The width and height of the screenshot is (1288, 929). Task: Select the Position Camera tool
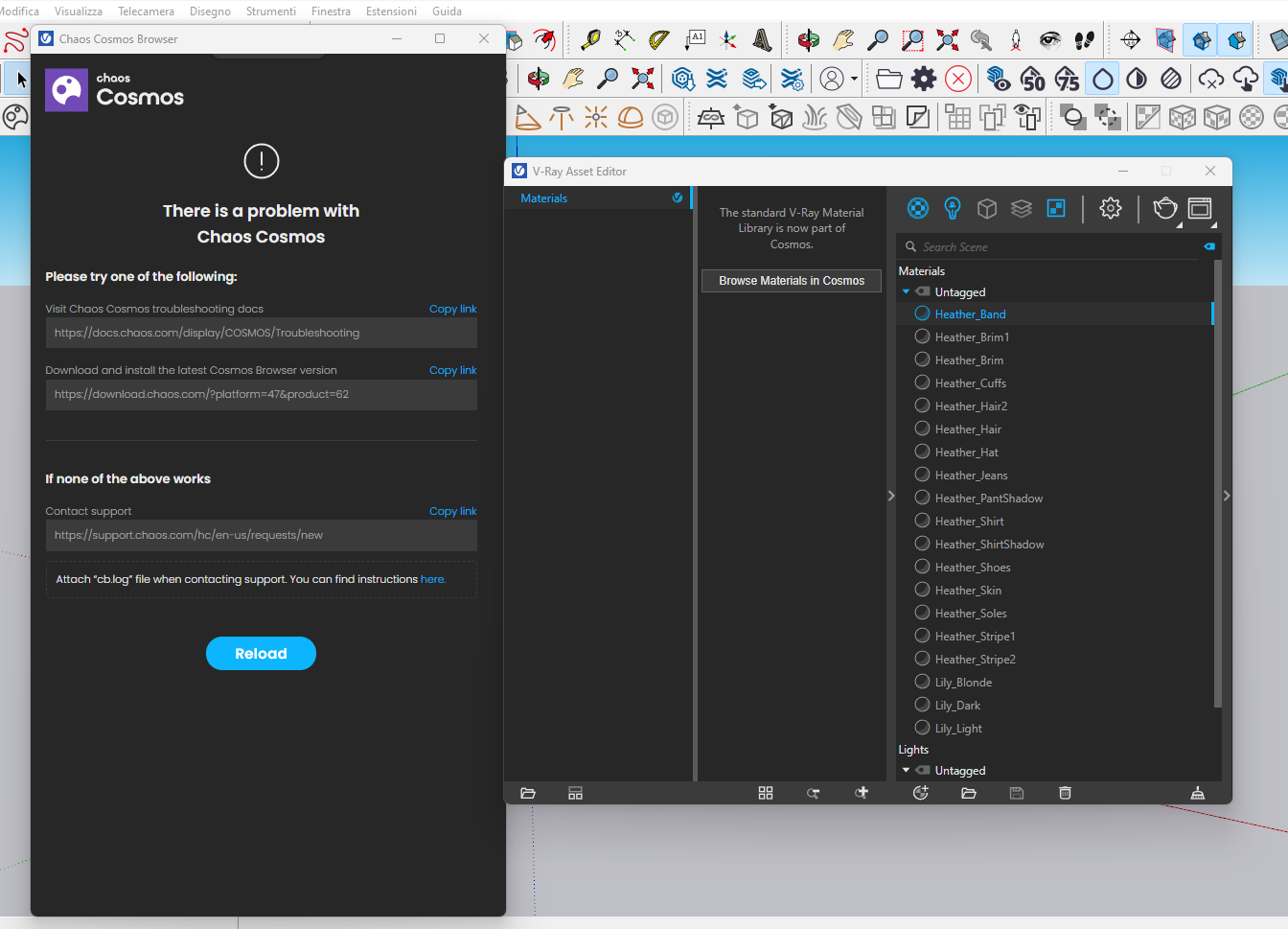1016,40
